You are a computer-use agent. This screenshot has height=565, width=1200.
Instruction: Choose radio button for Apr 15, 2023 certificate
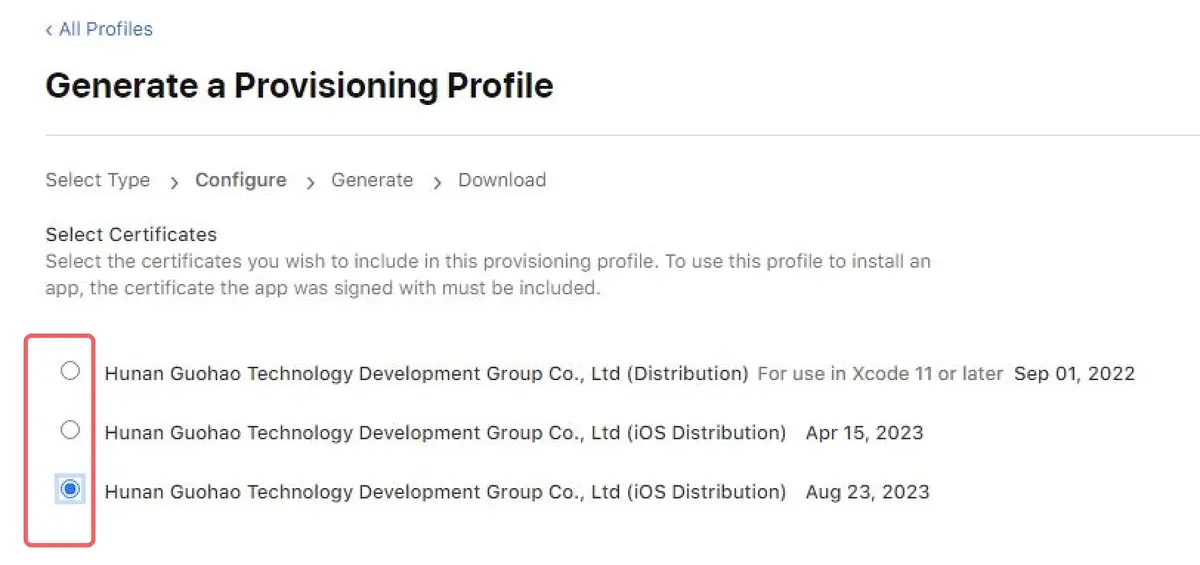coord(70,431)
